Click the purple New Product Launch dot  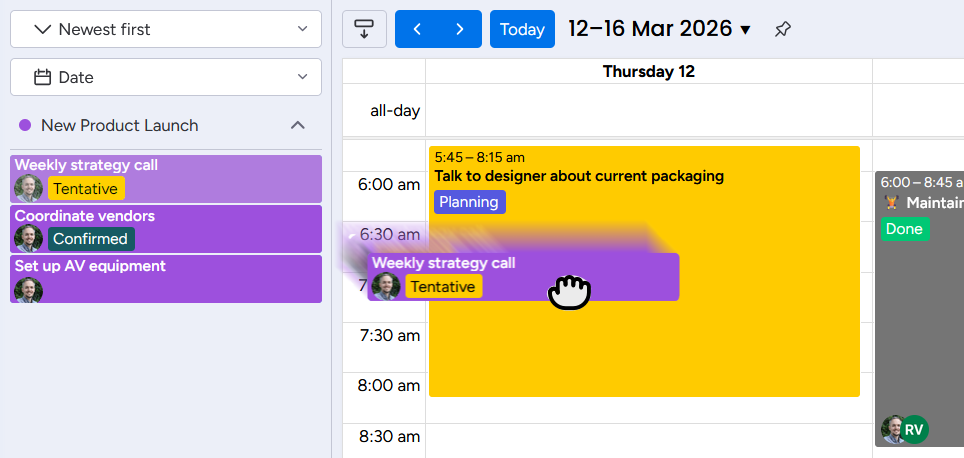click(25, 125)
